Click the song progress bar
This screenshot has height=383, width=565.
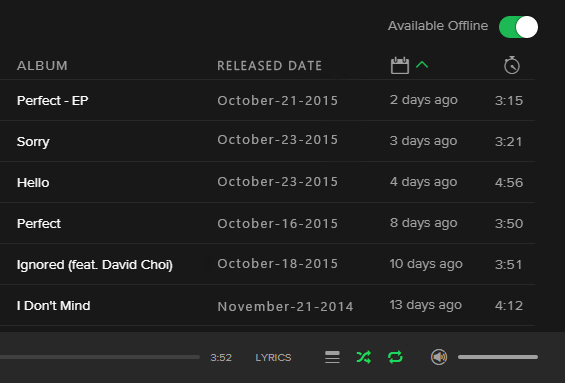pos(100,357)
